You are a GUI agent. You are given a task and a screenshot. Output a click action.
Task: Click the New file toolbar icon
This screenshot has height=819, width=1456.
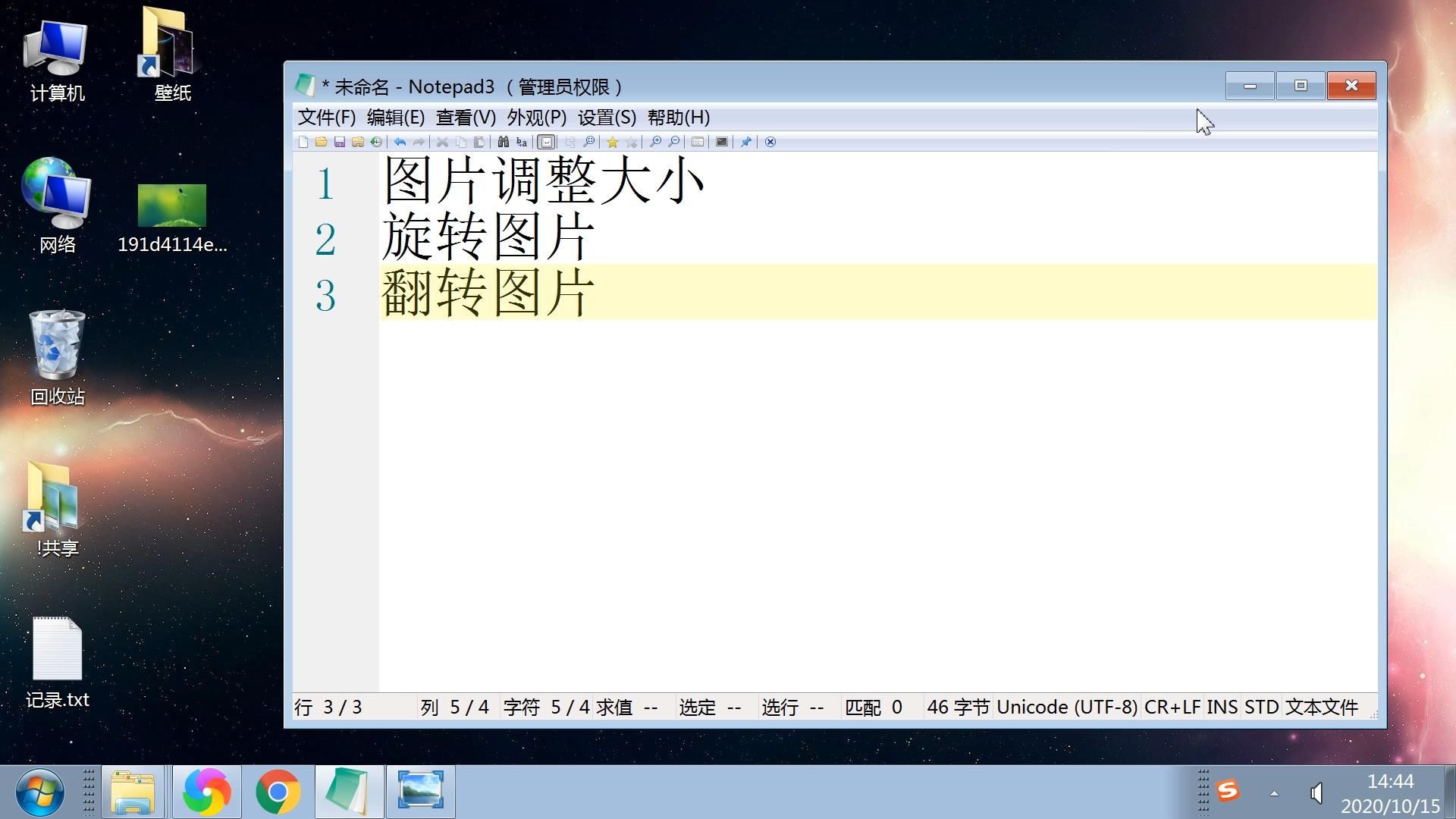pyautogui.click(x=303, y=142)
